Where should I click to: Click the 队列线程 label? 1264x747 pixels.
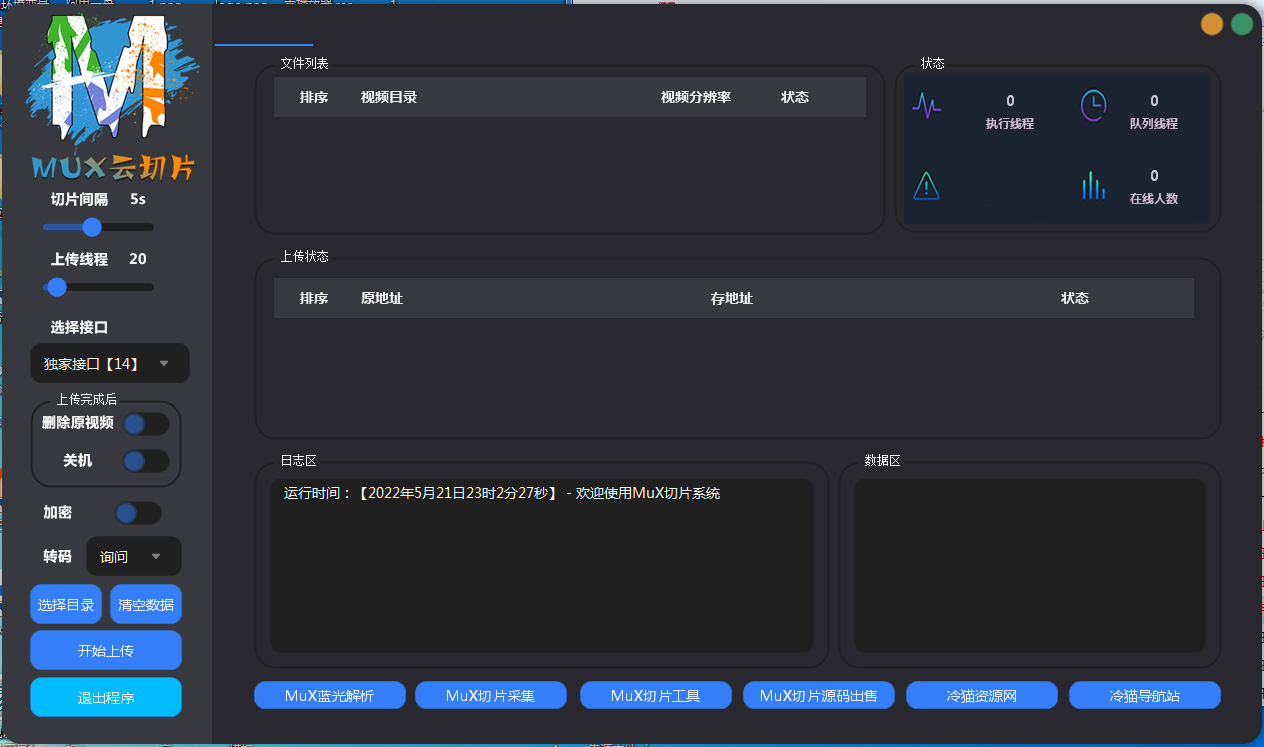(1154, 124)
